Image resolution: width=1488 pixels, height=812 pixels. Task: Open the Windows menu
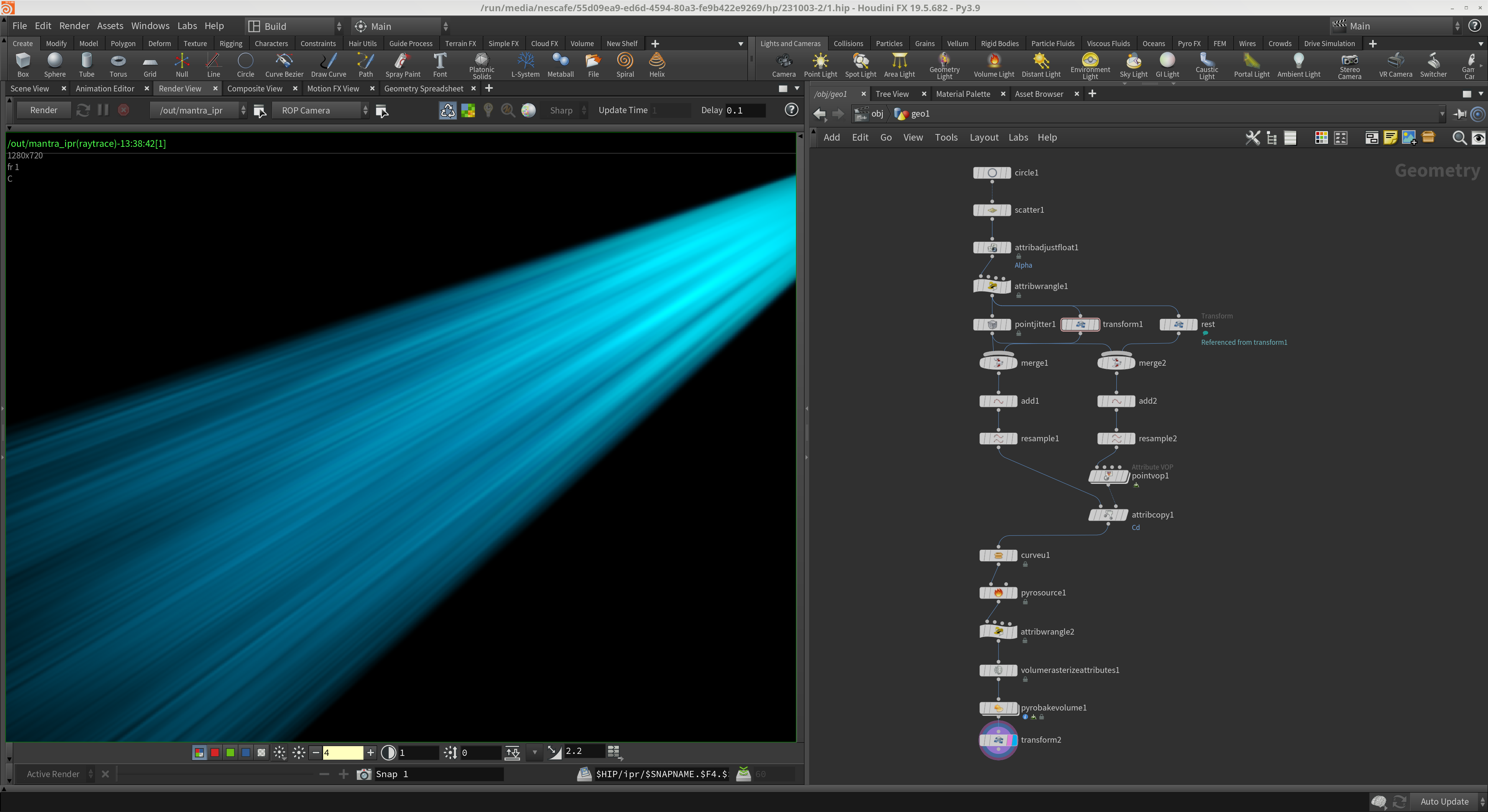tap(150, 26)
